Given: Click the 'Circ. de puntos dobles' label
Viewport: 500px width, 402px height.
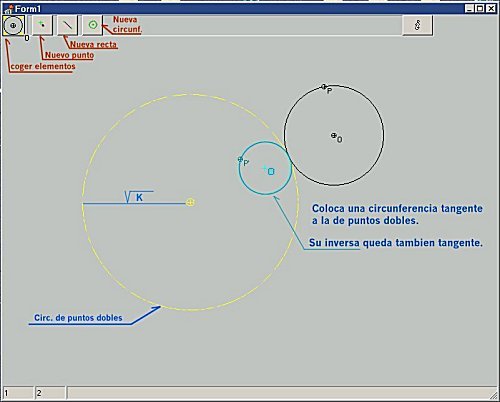Looking at the screenshot, I should click(78, 318).
